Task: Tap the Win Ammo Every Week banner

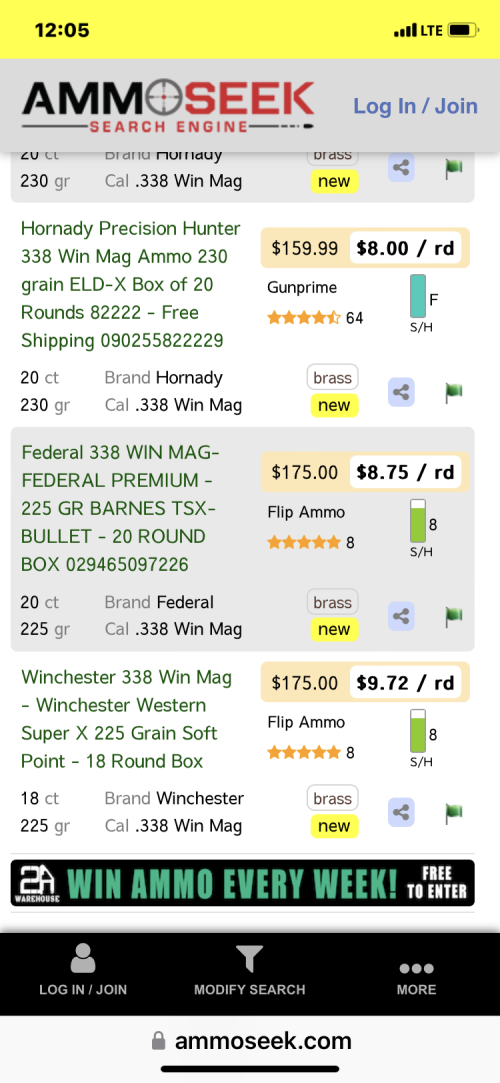Action: [x=242, y=883]
